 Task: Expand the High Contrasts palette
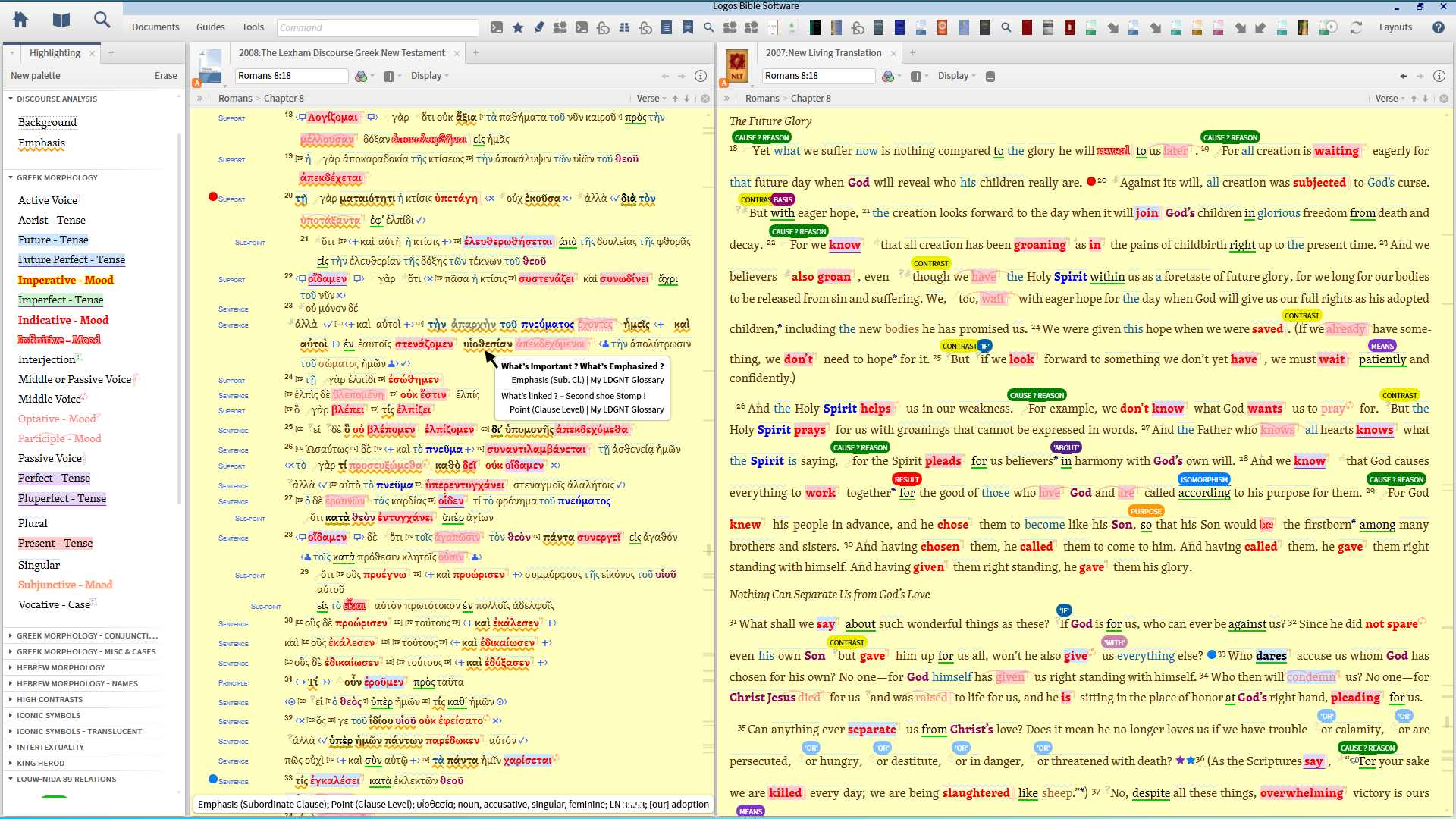click(11, 699)
